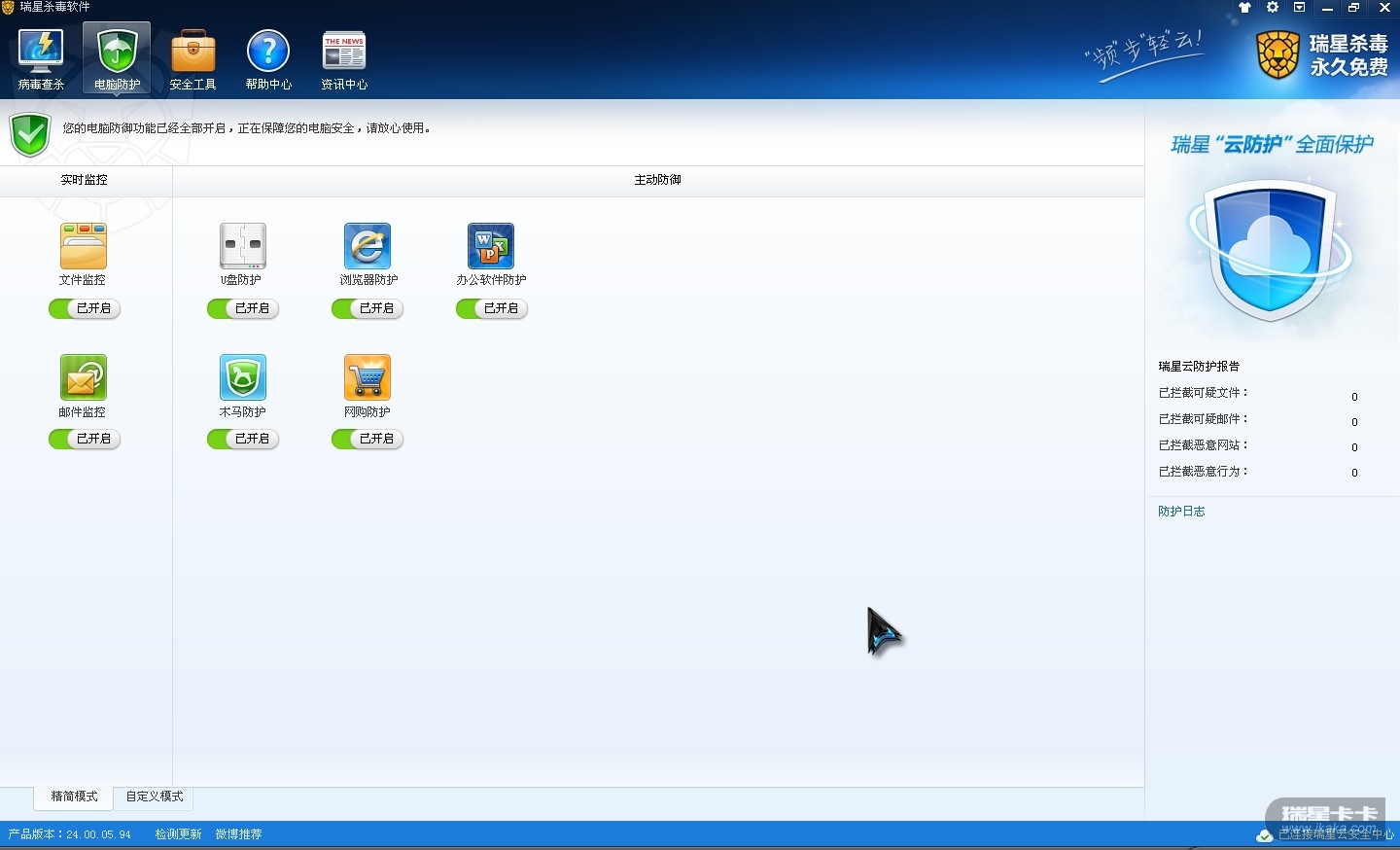
Task: Click the 已拦截恶意网站 row
Action: [1259, 446]
